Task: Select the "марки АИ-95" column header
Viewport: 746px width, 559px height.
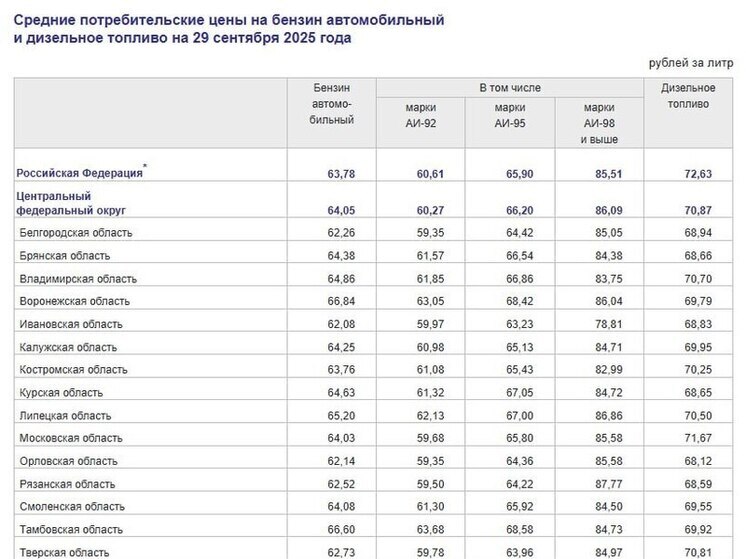Action: coord(510,115)
